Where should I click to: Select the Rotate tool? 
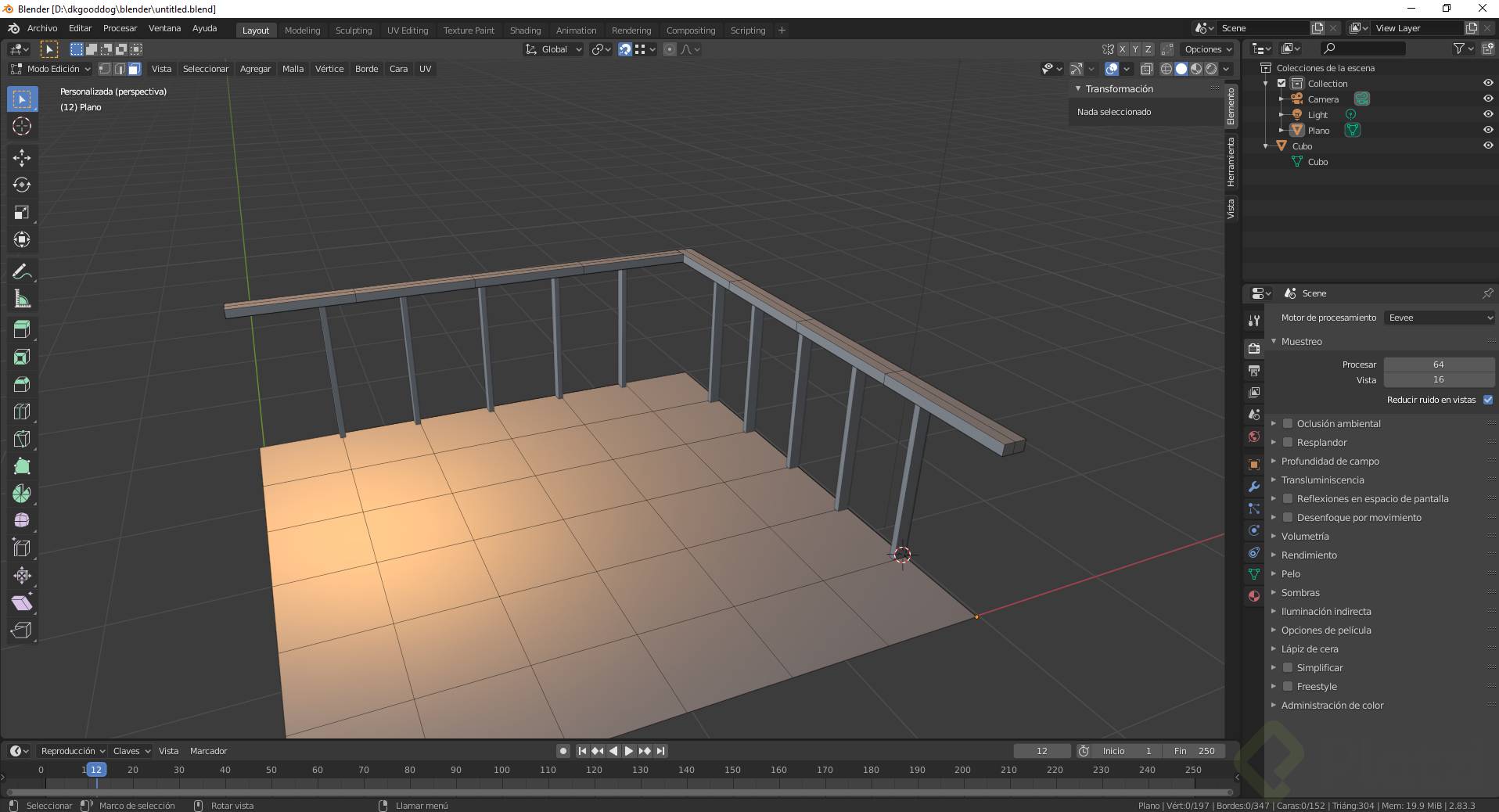point(22,185)
